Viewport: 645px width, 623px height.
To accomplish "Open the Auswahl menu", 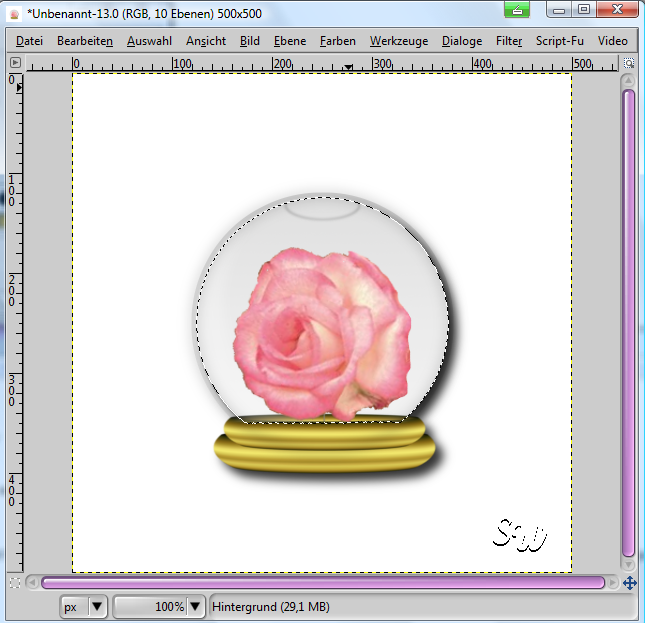I will (x=149, y=41).
